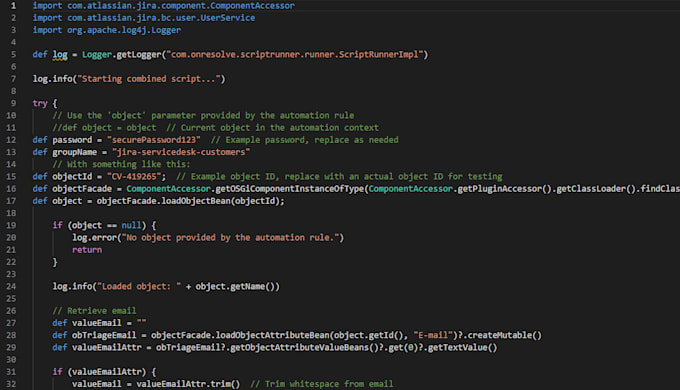Screen dimensions: 680x390
Task: Click 'object.getName()' call
Action: click(x=235, y=286)
